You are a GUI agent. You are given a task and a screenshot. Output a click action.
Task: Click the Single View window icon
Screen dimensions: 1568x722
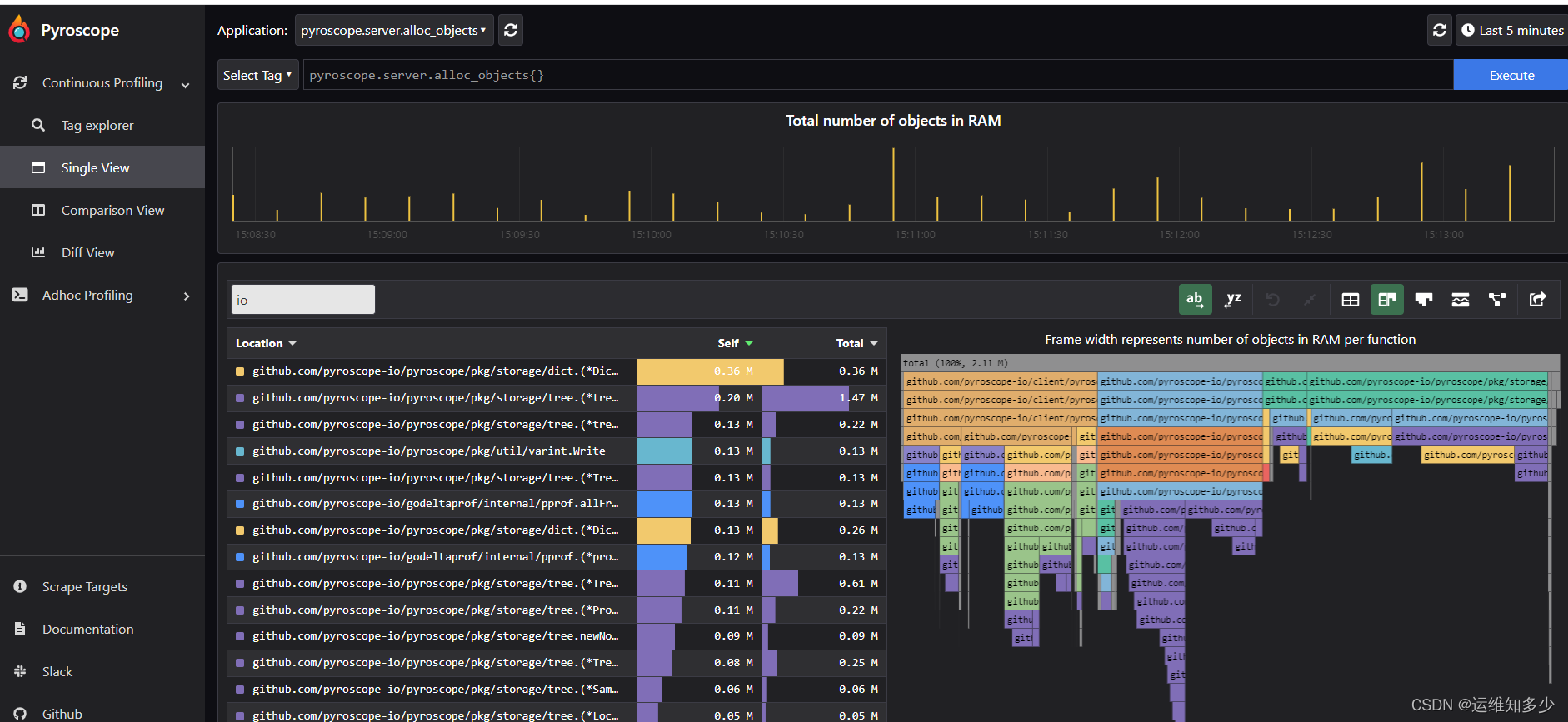[x=38, y=167]
